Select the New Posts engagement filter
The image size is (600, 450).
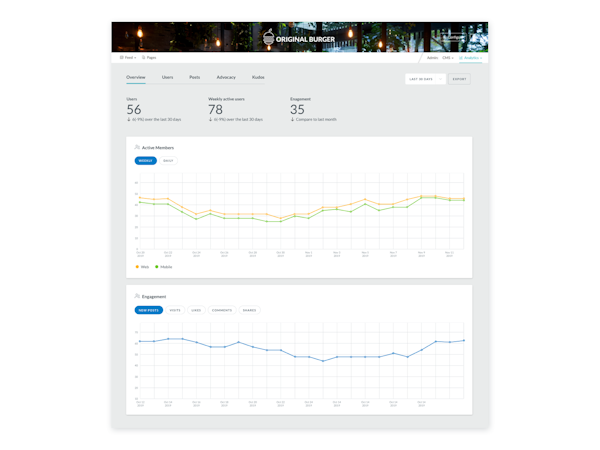click(x=148, y=310)
